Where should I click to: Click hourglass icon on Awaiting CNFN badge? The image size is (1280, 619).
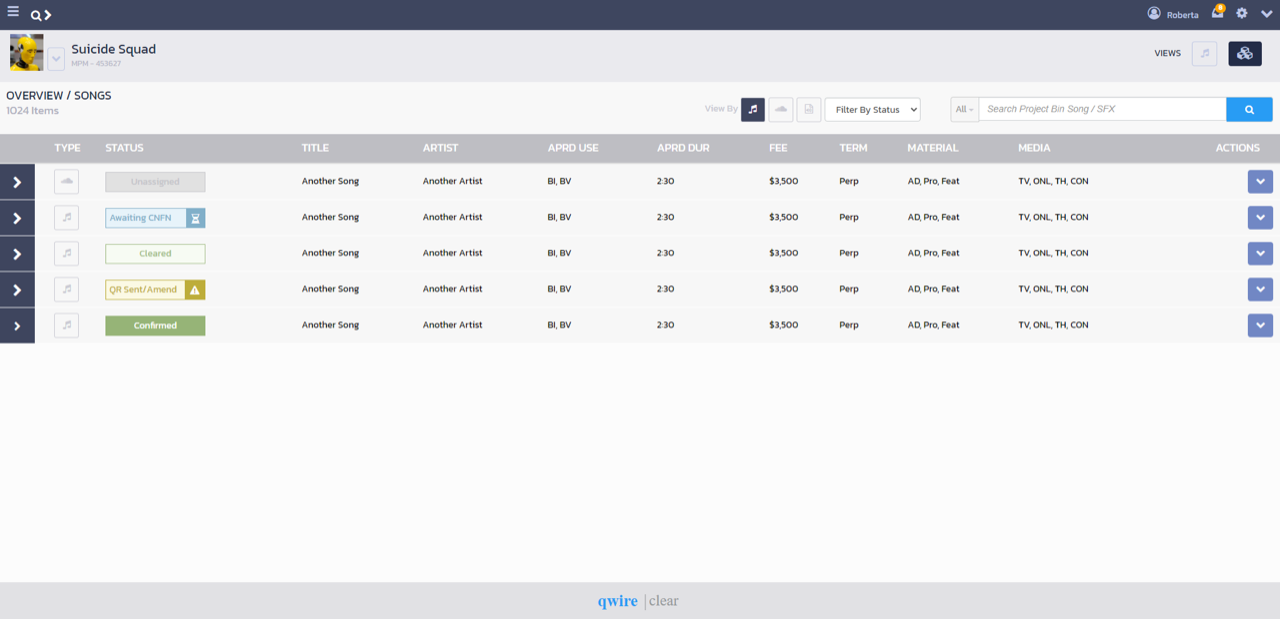tap(195, 218)
